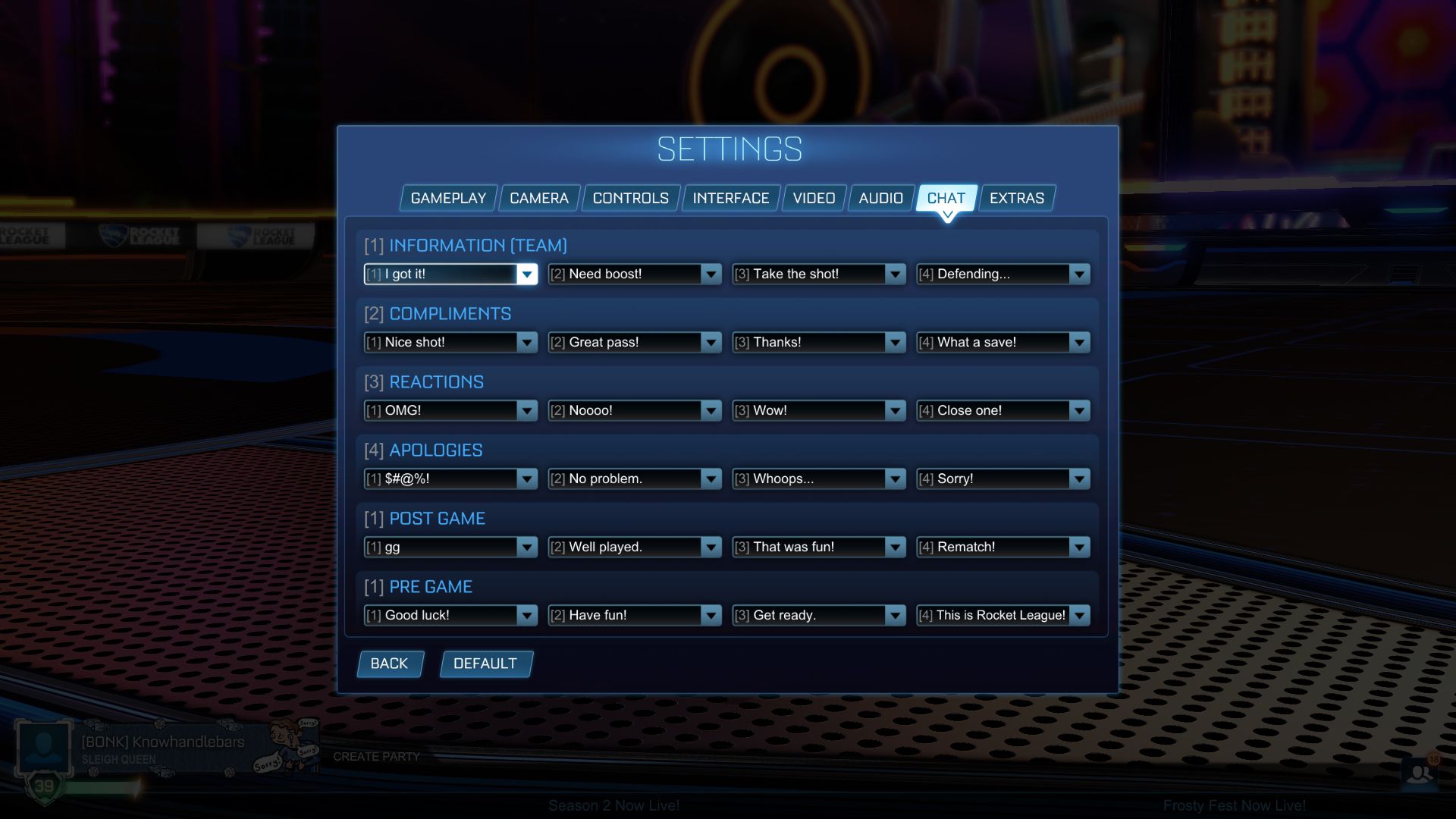1456x819 pixels.
Task: Select Pre Game slot 4 chat icon
Action: [1080, 615]
